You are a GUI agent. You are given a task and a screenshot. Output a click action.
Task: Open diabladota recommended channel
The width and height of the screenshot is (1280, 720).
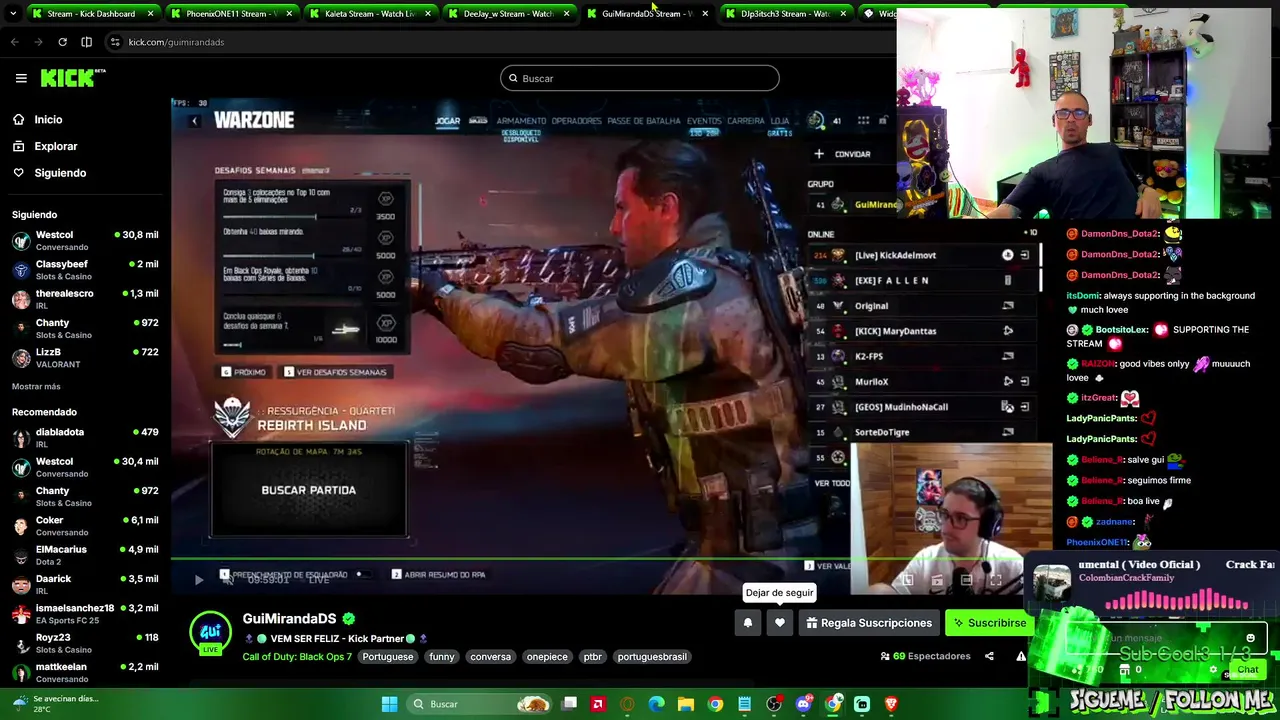tap(85, 438)
